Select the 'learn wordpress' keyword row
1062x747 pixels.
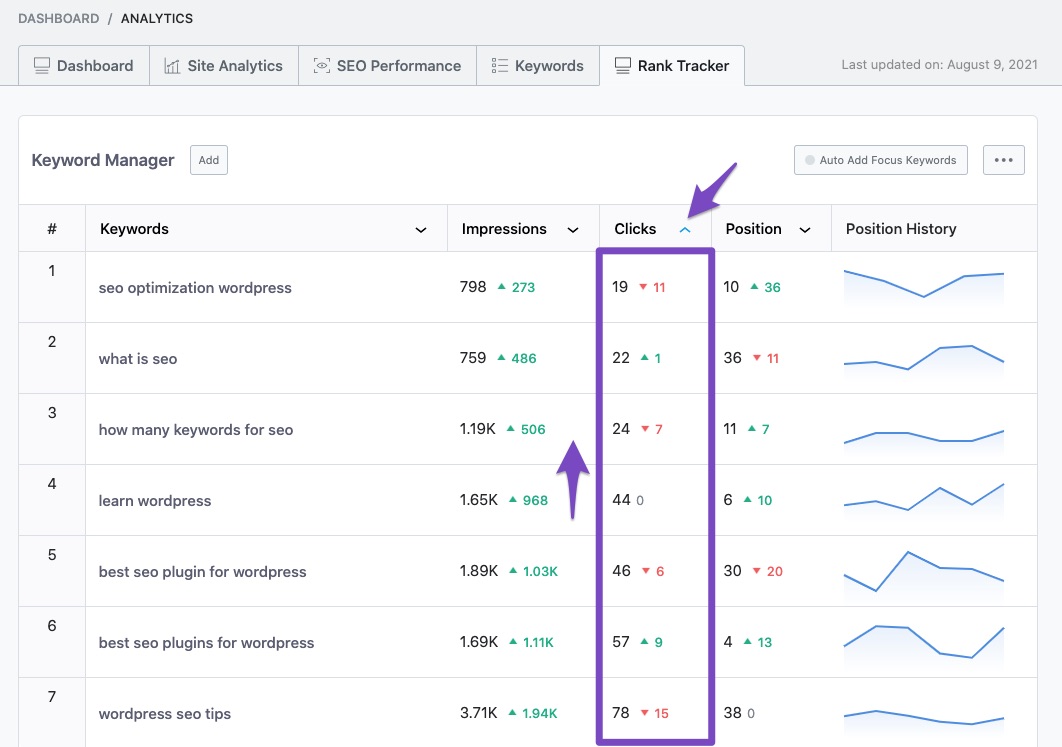pos(155,501)
